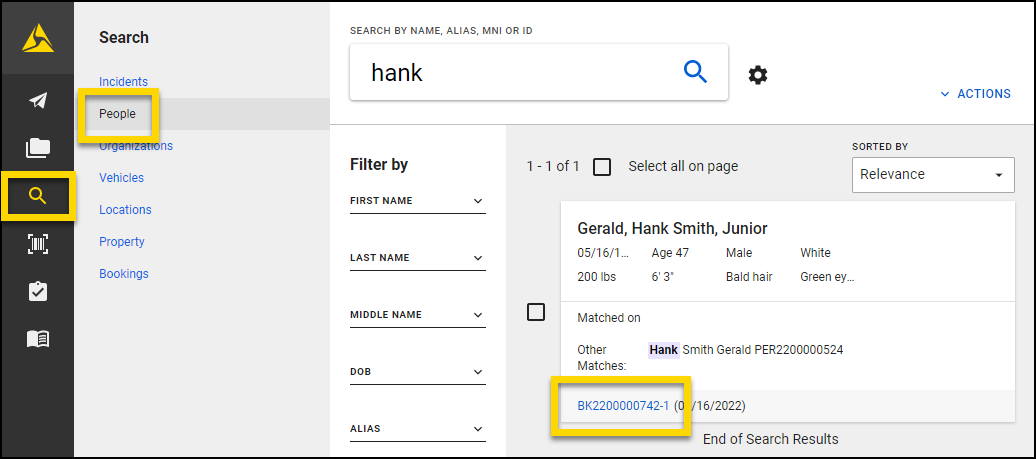Open the barcode scanner sidebar icon
The width and height of the screenshot is (1036, 459).
(x=37, y=244)
